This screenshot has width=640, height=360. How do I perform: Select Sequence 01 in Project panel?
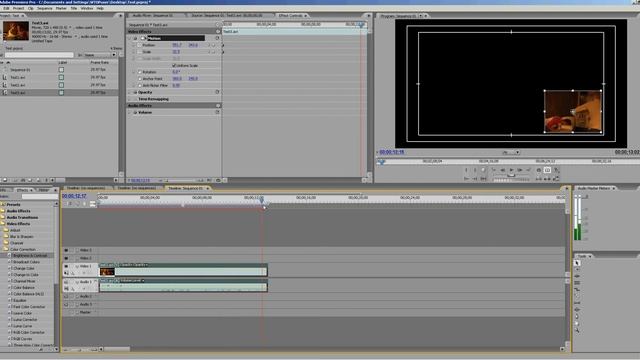(x=20, y=70)
